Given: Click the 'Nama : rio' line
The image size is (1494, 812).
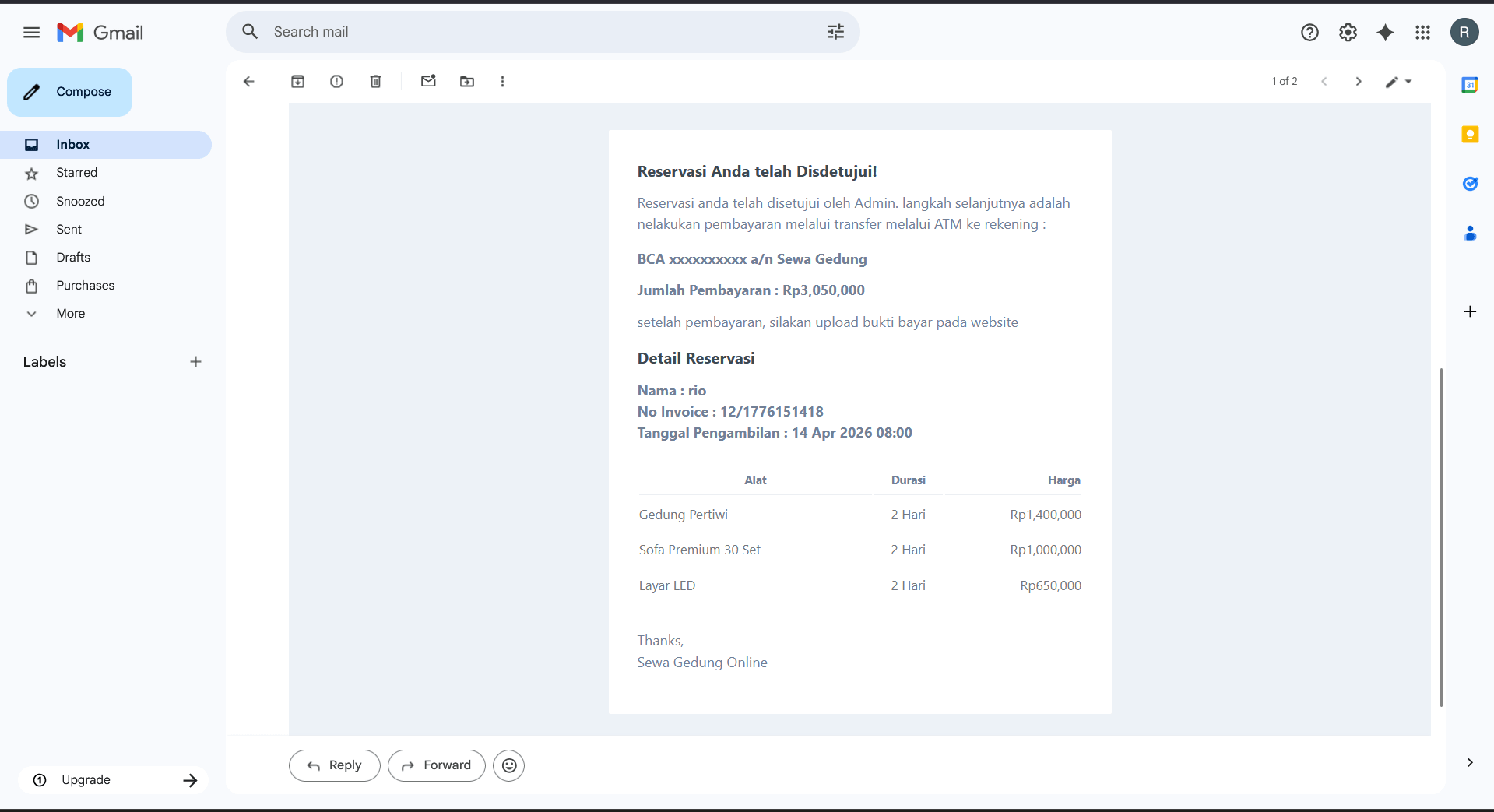Looking at the screenshot, I should 672,391.
